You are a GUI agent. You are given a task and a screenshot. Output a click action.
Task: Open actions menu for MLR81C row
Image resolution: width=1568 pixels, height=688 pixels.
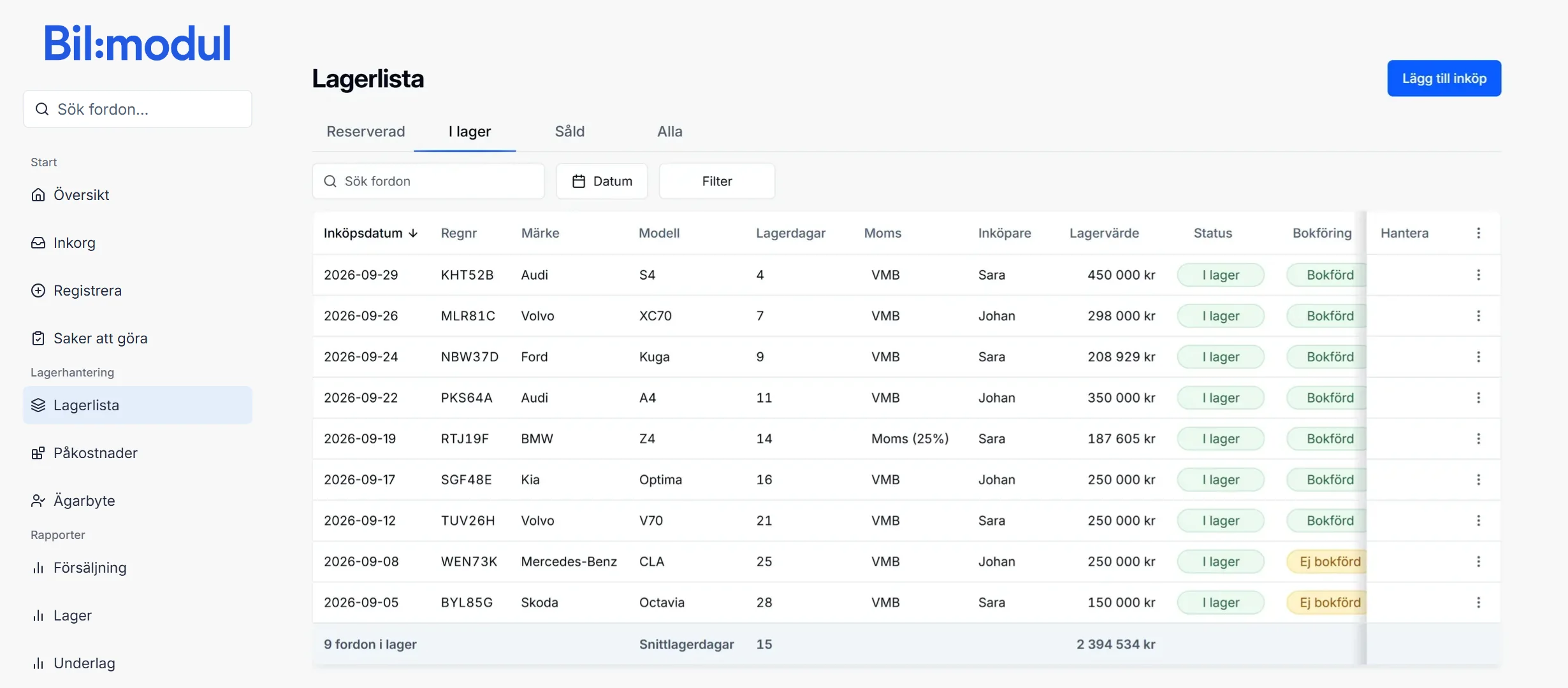pyautogui.click(x=1479, y=316)
